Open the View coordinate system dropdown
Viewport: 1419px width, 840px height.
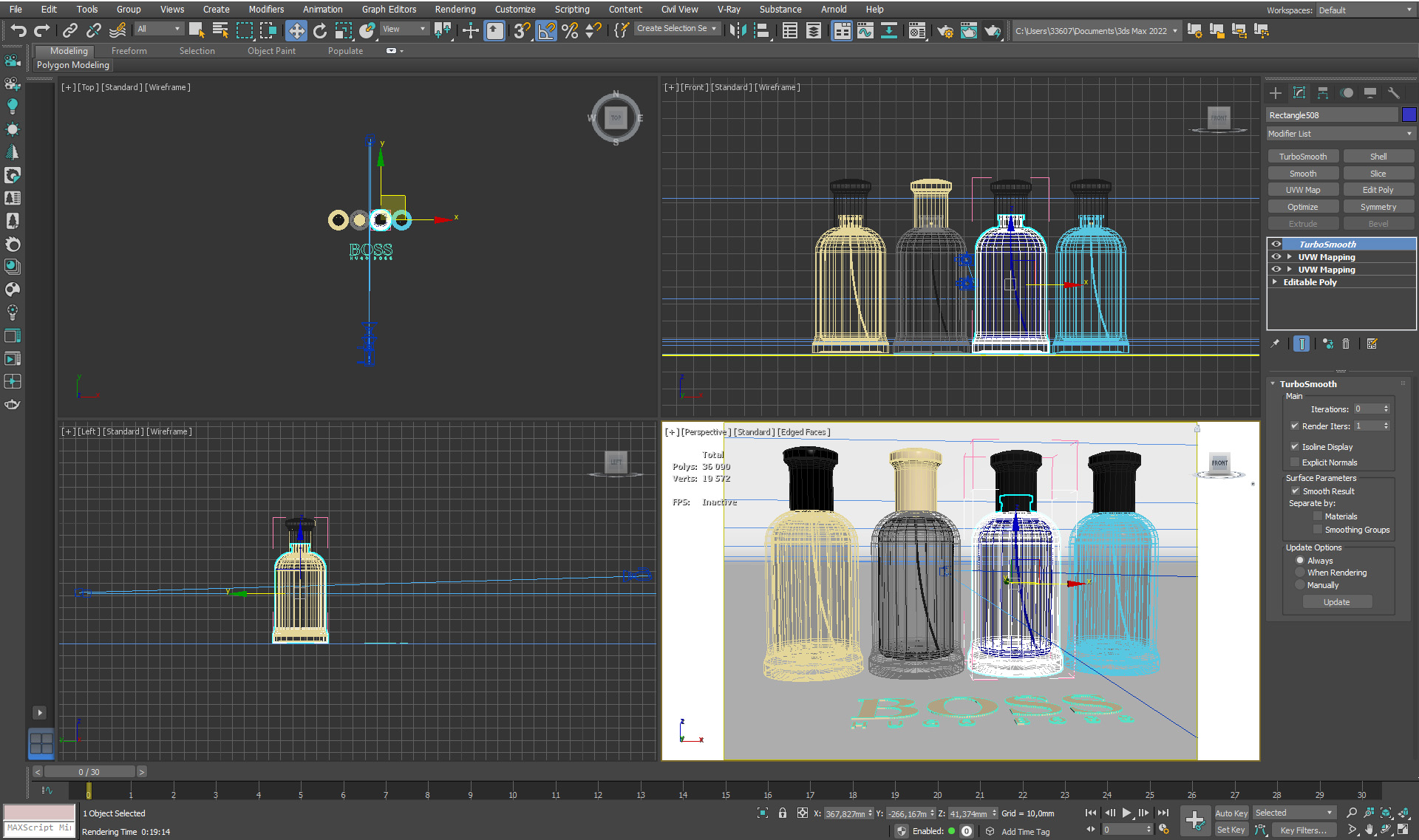click(x=404, y=29)
